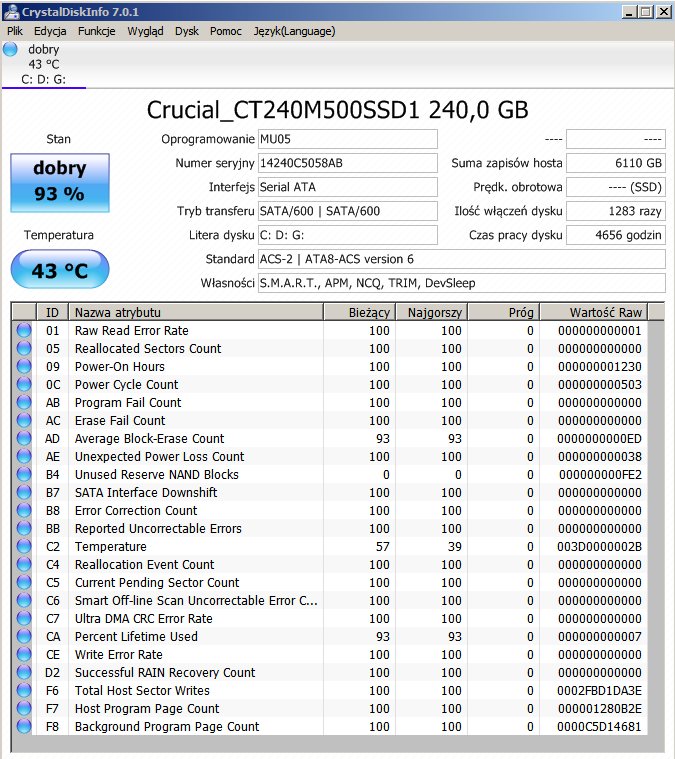Click the drive title Crucial_CT240M500SSD1 240,0 GB

click(338, 110)
